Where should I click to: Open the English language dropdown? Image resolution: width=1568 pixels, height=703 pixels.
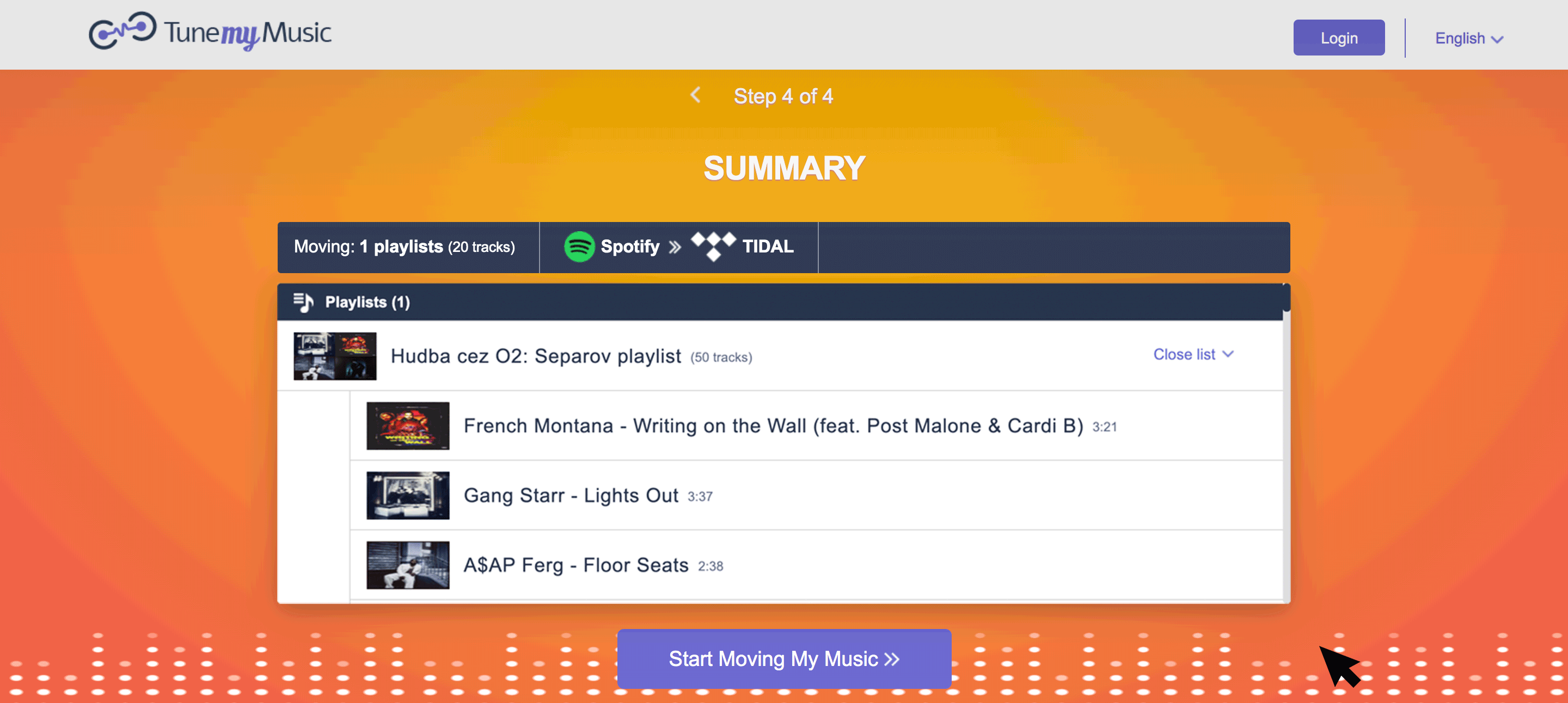[1469, 39]
